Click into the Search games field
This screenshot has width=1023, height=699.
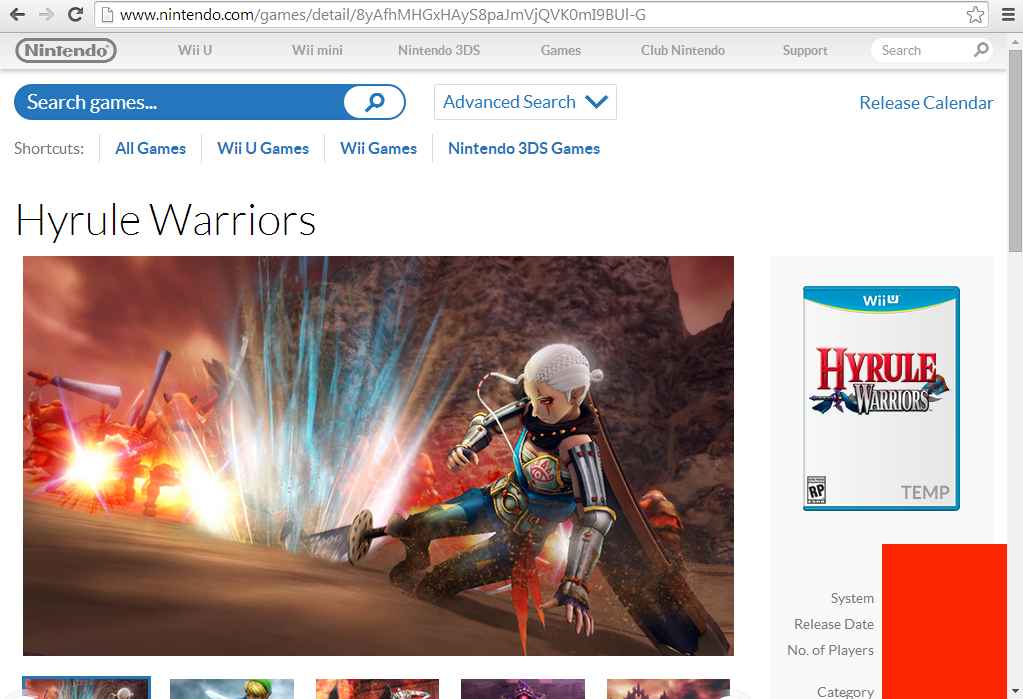pyautogui.click(x=179, y=102)
